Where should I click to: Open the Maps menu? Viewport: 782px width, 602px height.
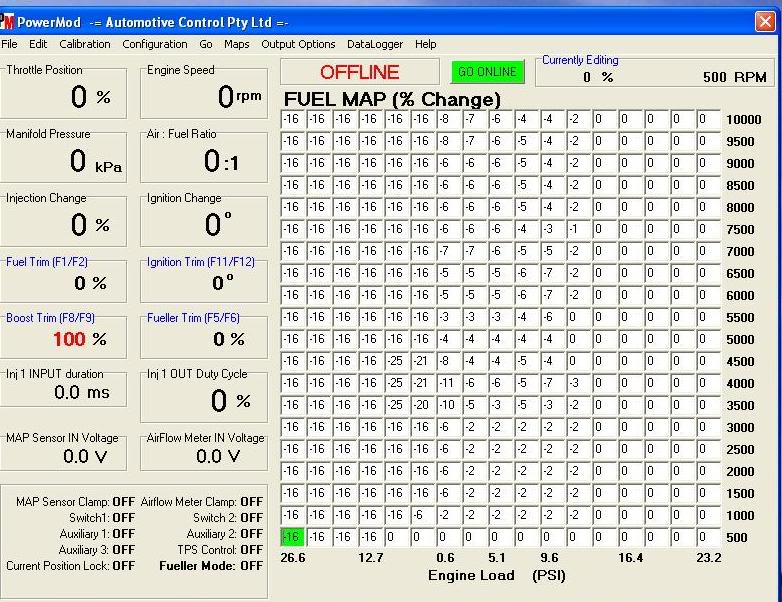pyautogui.click(x=236, y=44)
